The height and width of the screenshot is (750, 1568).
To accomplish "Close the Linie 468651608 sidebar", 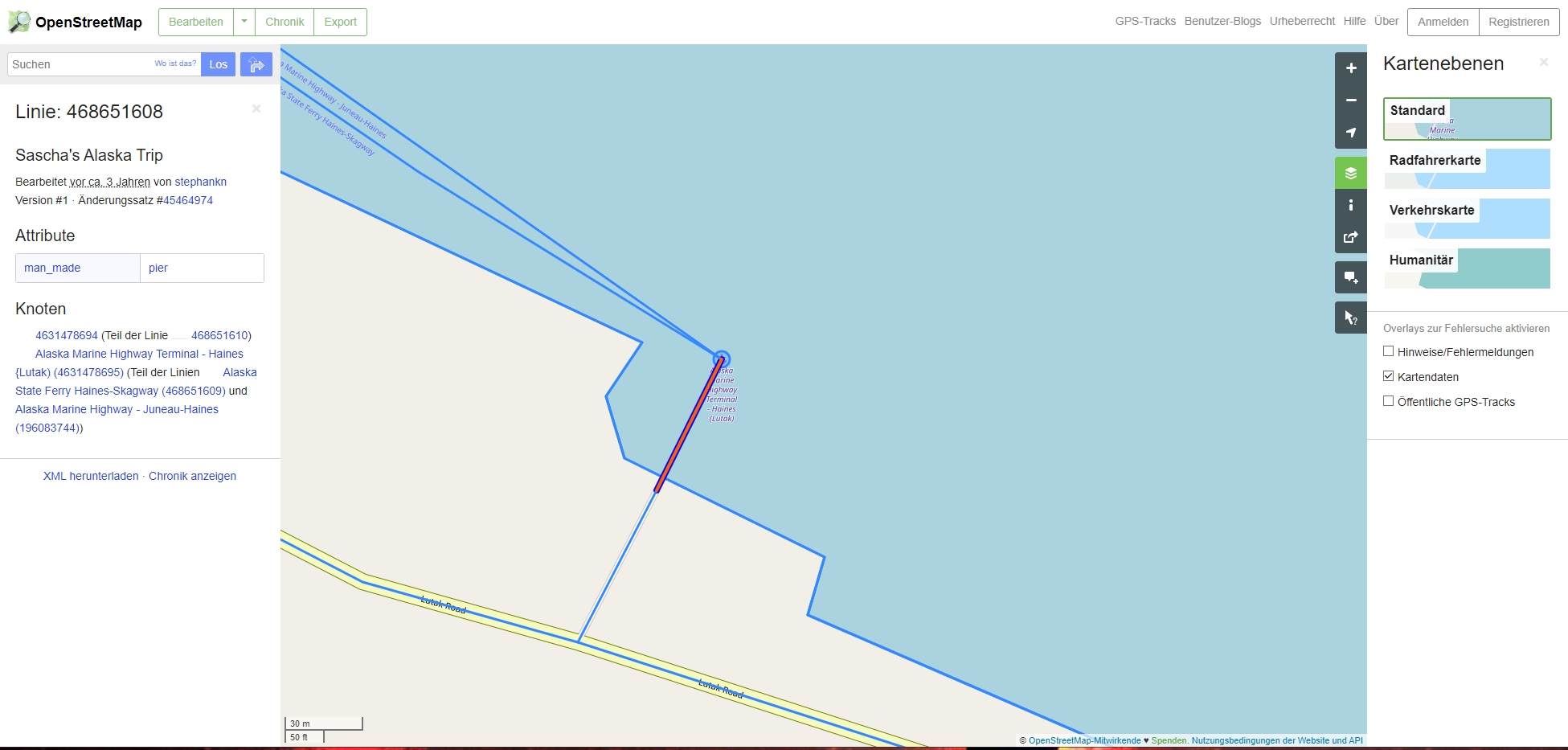I will coord(256,109).
